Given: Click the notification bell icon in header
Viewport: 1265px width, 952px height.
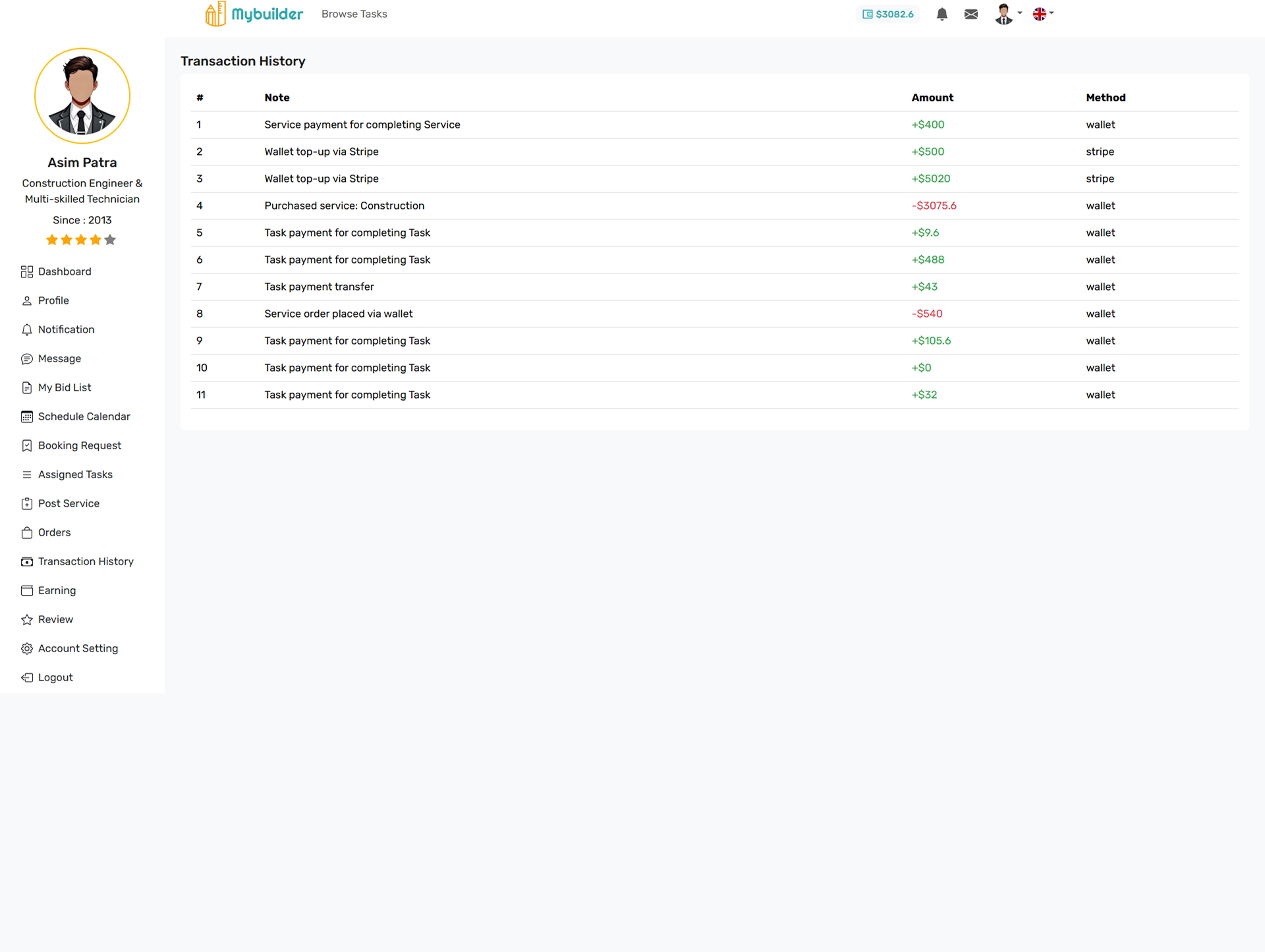Looking at the screenshot, I should (942, 14).
